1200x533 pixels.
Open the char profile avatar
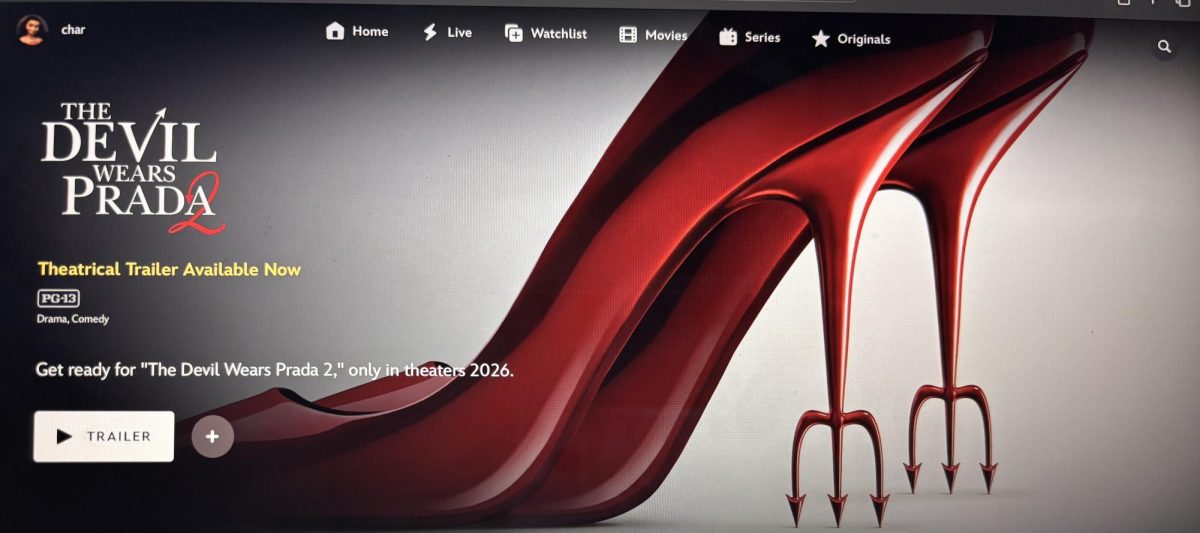(32, 30)
